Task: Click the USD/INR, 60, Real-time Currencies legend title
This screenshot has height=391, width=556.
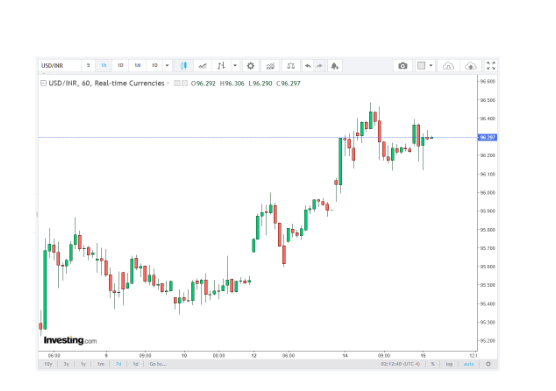Action: 106,83
